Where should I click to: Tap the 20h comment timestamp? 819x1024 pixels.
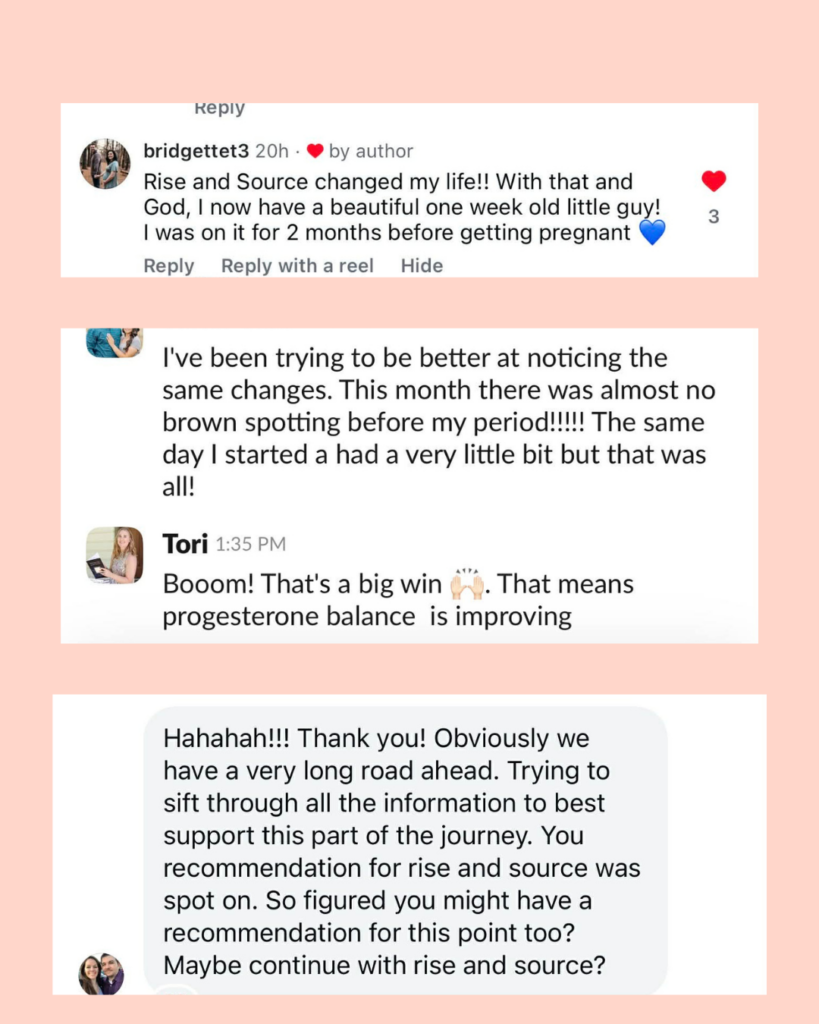(x=272, y=151)
